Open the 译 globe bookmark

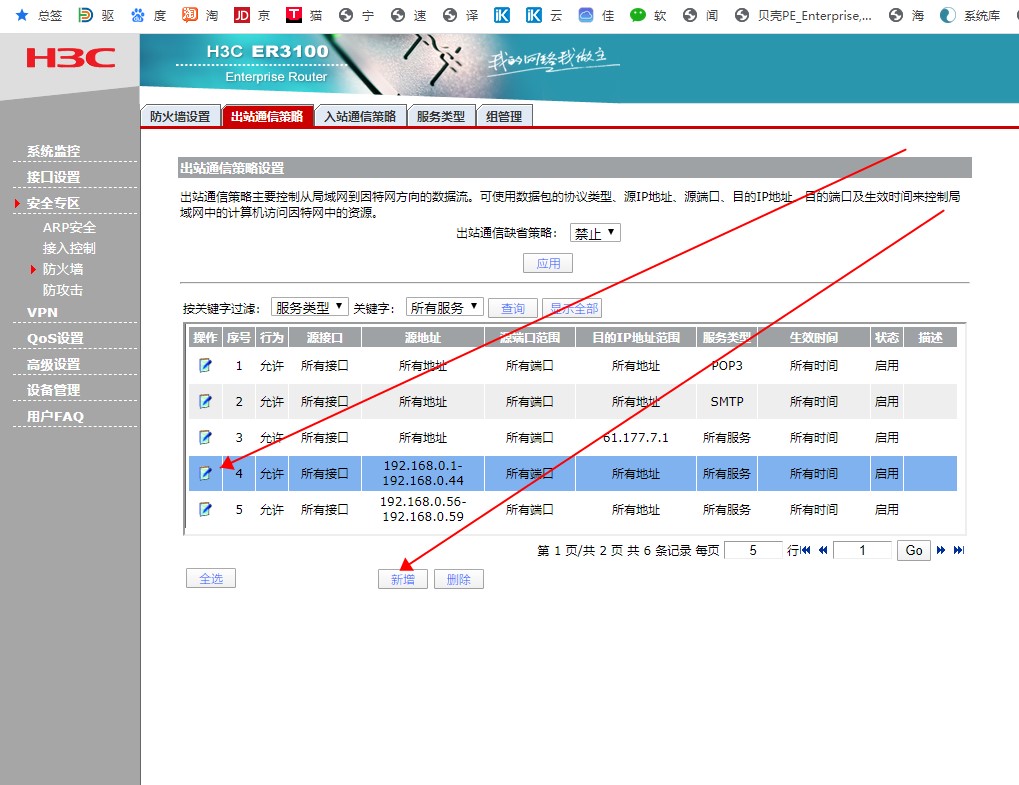click(x=461, y=15)
